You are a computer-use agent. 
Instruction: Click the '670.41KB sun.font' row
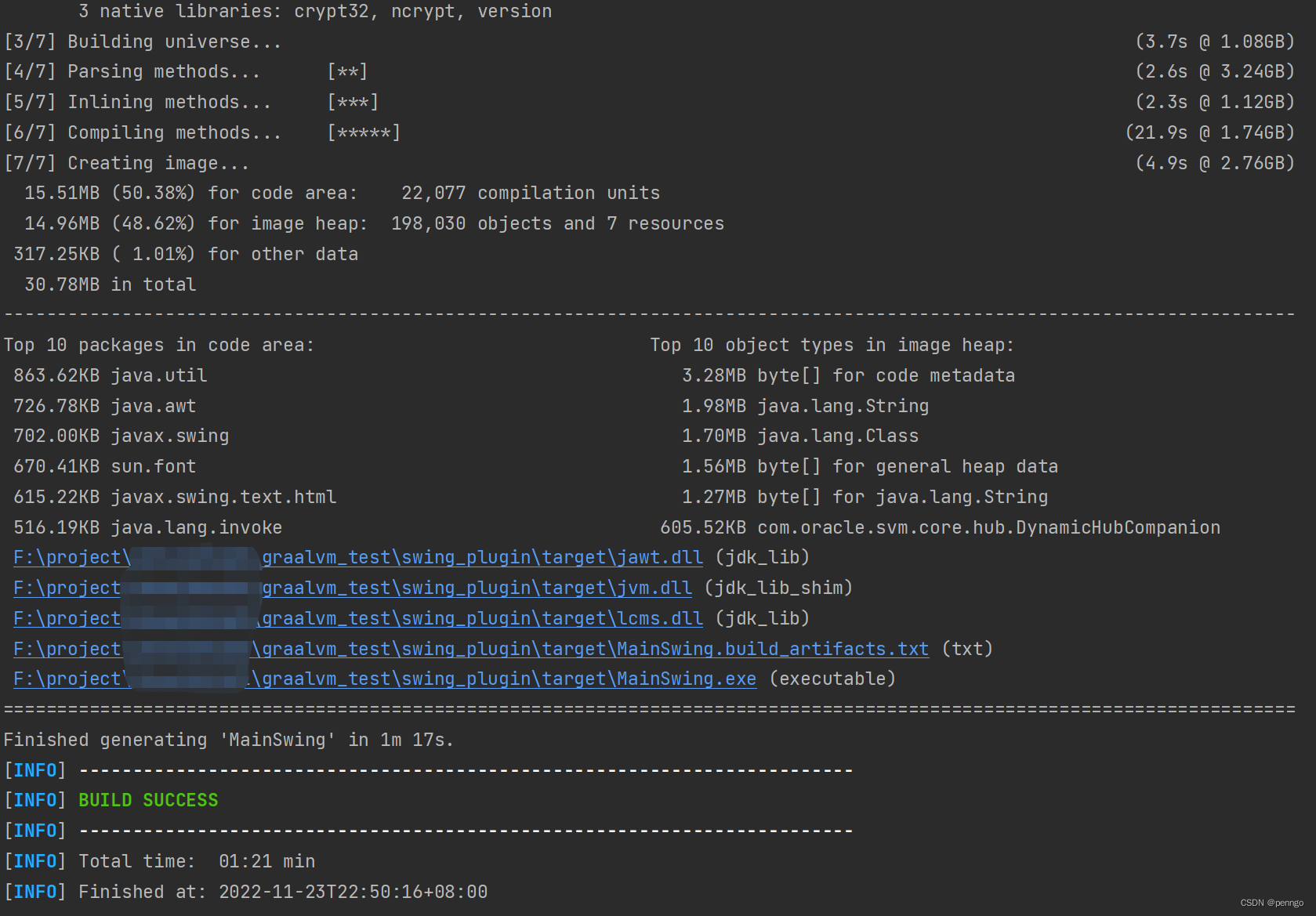point(105,466)
